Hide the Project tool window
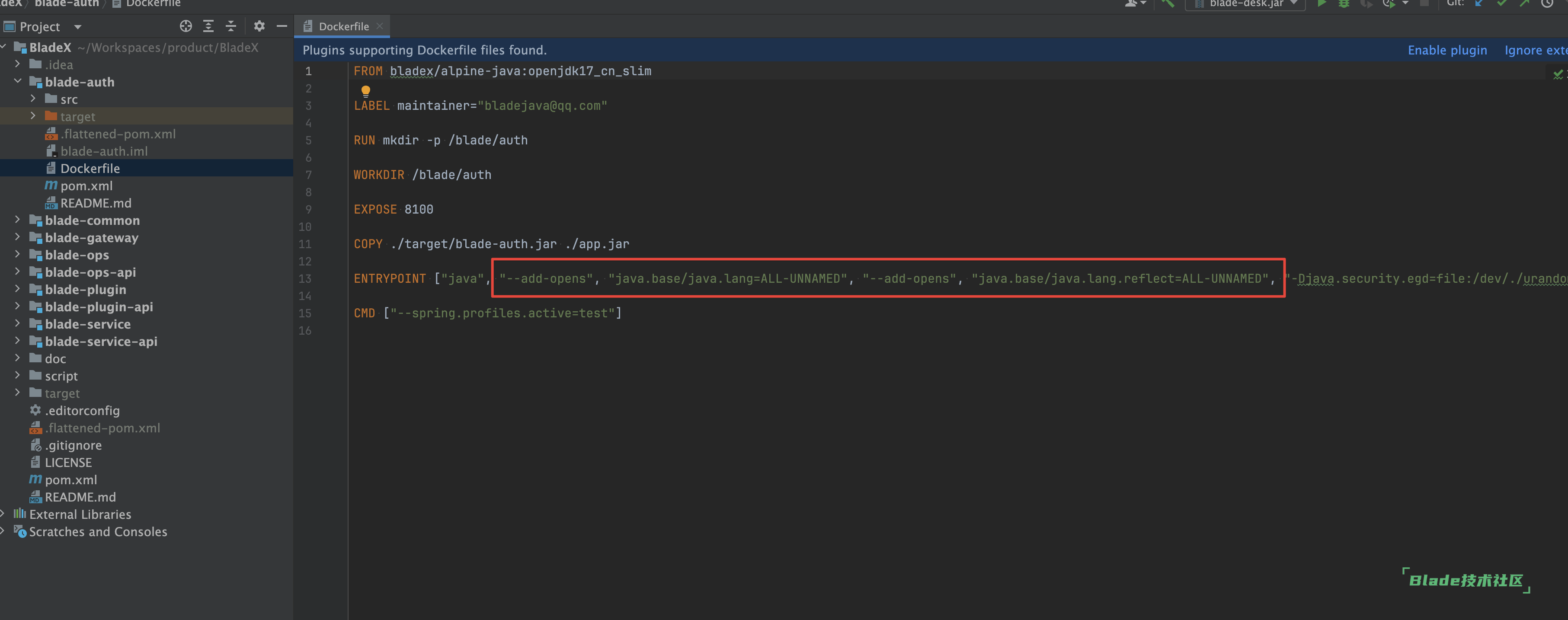Image resolution: width=1568 pixels, height=620 pixels. coord(282,26)
